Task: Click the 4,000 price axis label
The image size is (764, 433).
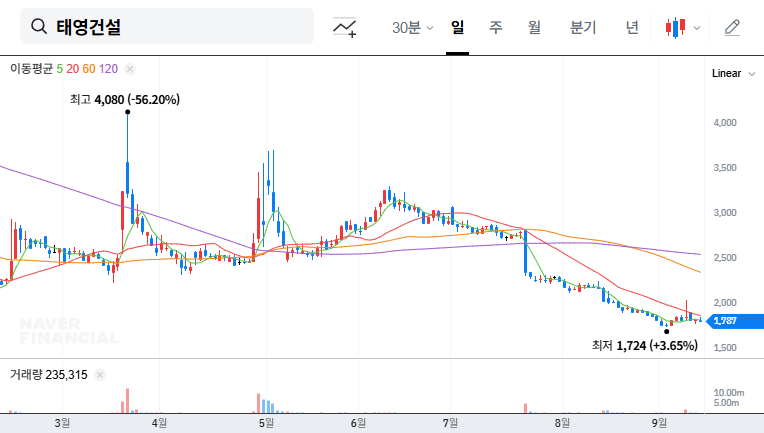Action: [x=725, y=123]
